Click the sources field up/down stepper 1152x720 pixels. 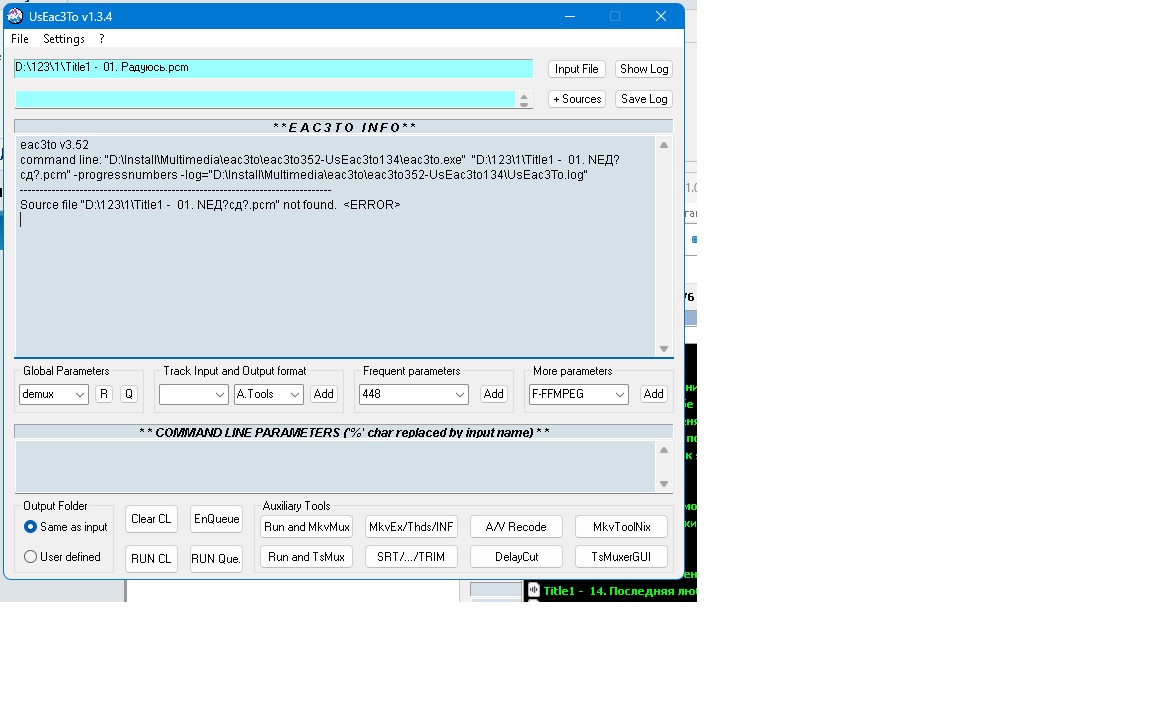point(524,99)
